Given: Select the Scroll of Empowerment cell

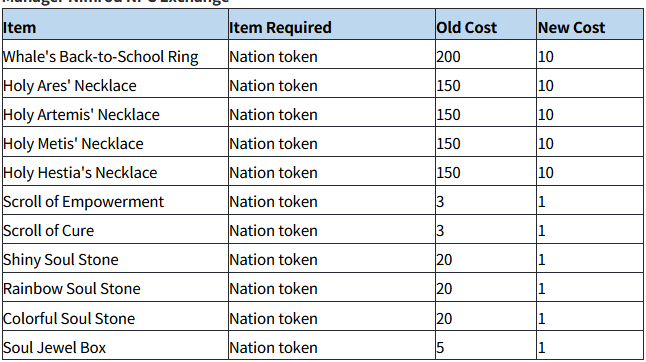Looking at the screenshot, I should (x=115, y=200).
